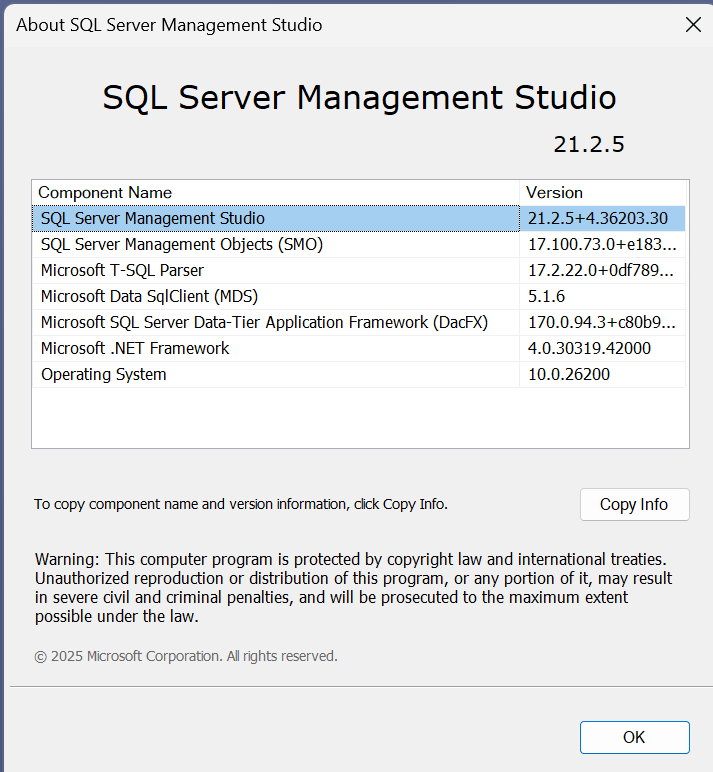Select the DacFX Data-Tier Application Framework row
713x772 pixels.
point(358,322)
